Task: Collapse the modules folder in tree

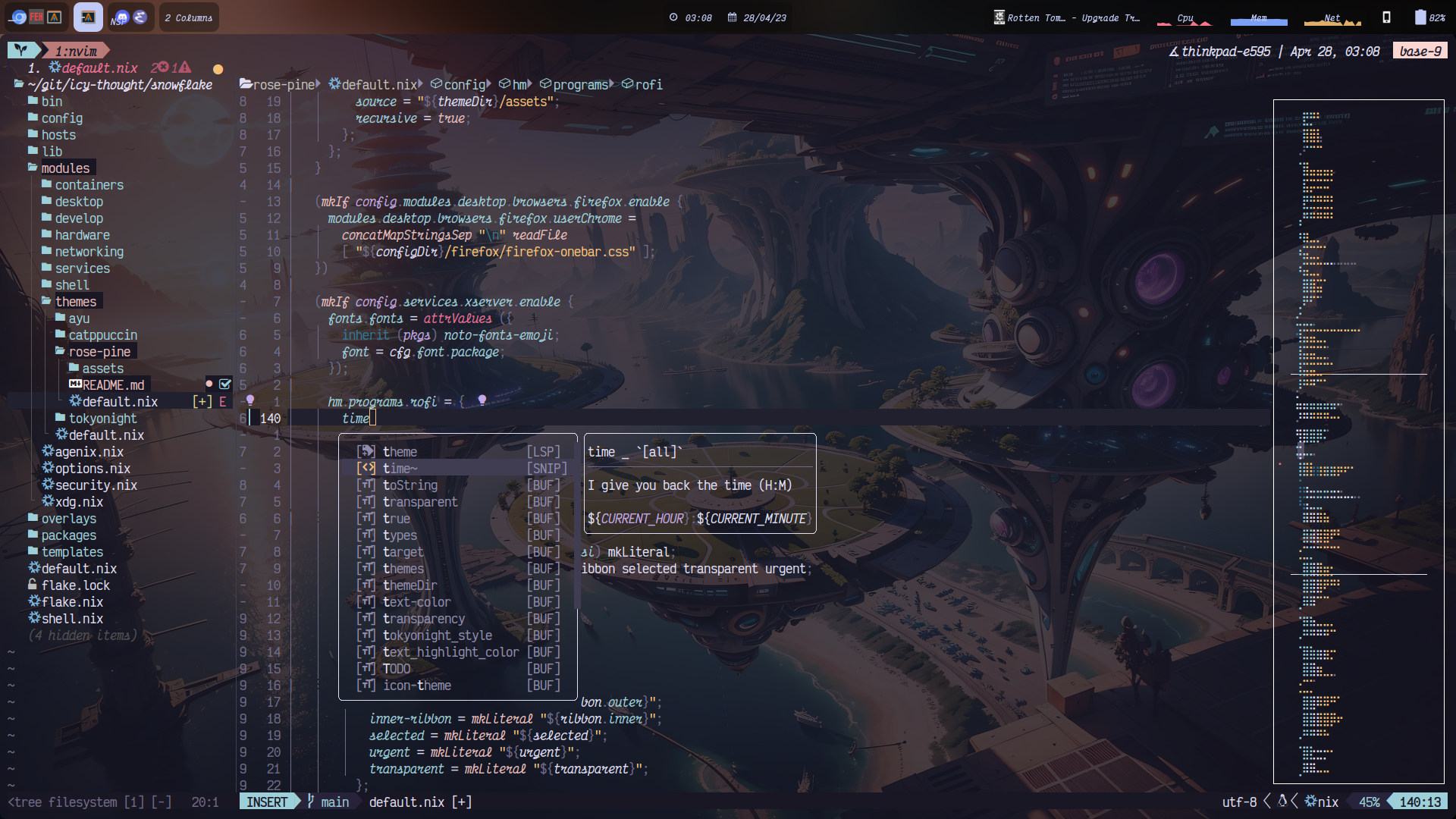Action: 64,168
